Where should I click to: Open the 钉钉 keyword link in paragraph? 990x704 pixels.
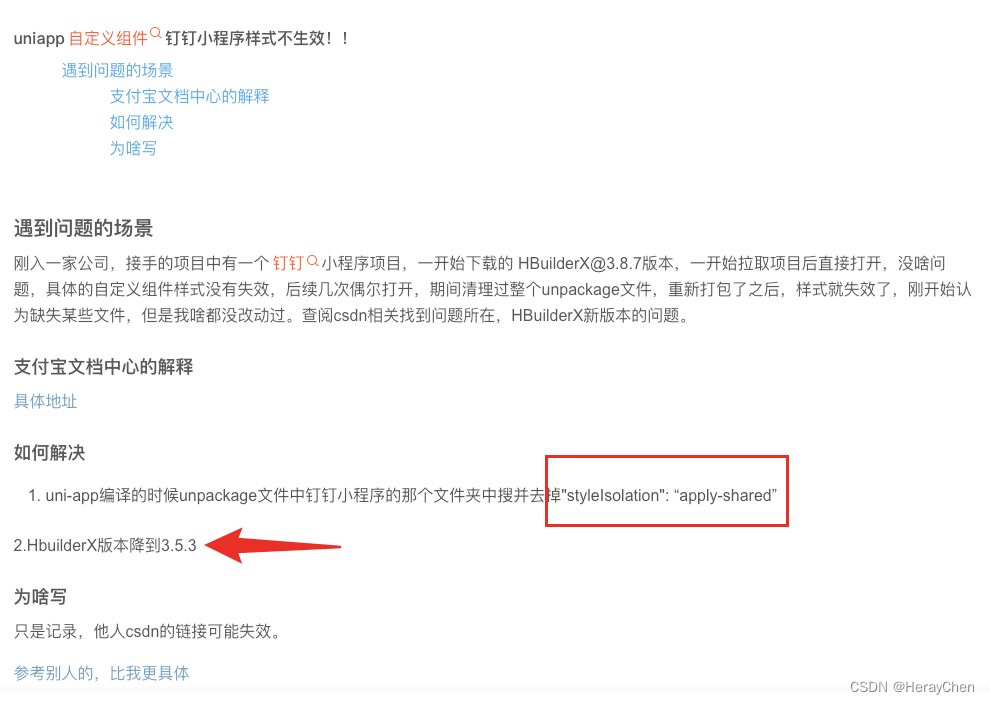pos(289,263)
